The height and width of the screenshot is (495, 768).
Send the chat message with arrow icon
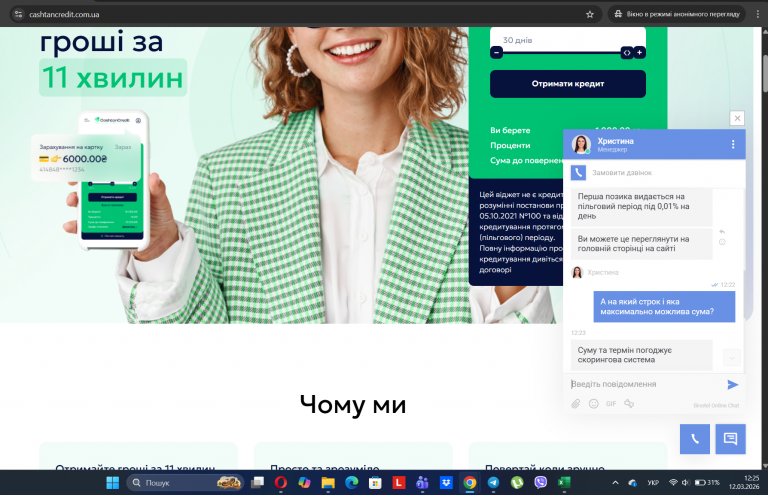tap(732, 385)
